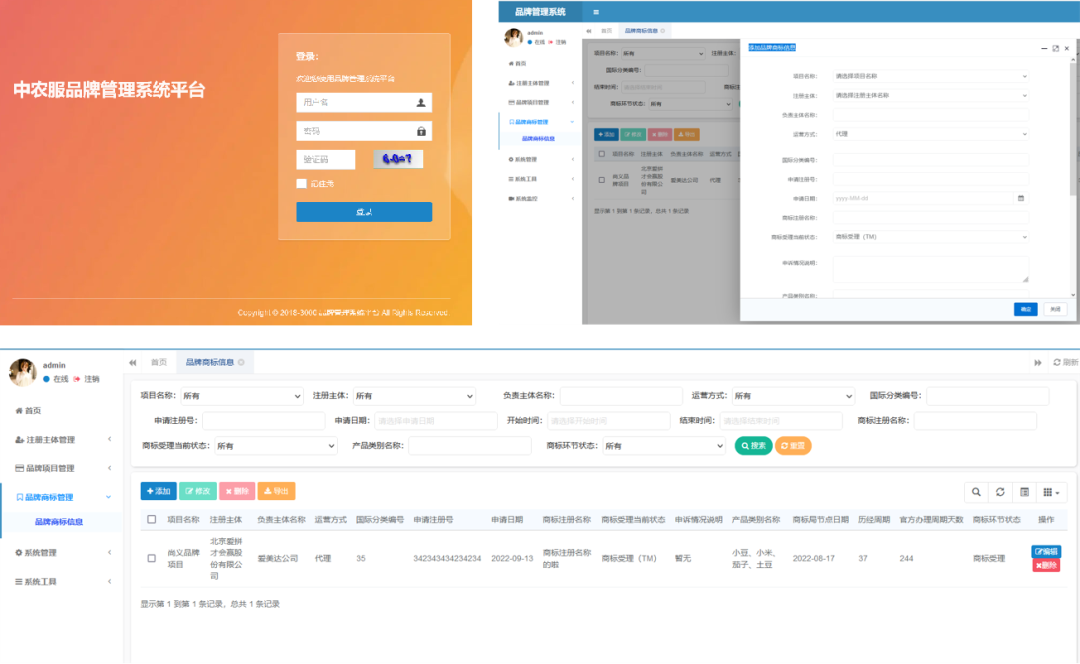1080x664 pixels.
Task: Open the 商标环节状态 filter dropdown in the bottom screenshot
Action: 664,446
